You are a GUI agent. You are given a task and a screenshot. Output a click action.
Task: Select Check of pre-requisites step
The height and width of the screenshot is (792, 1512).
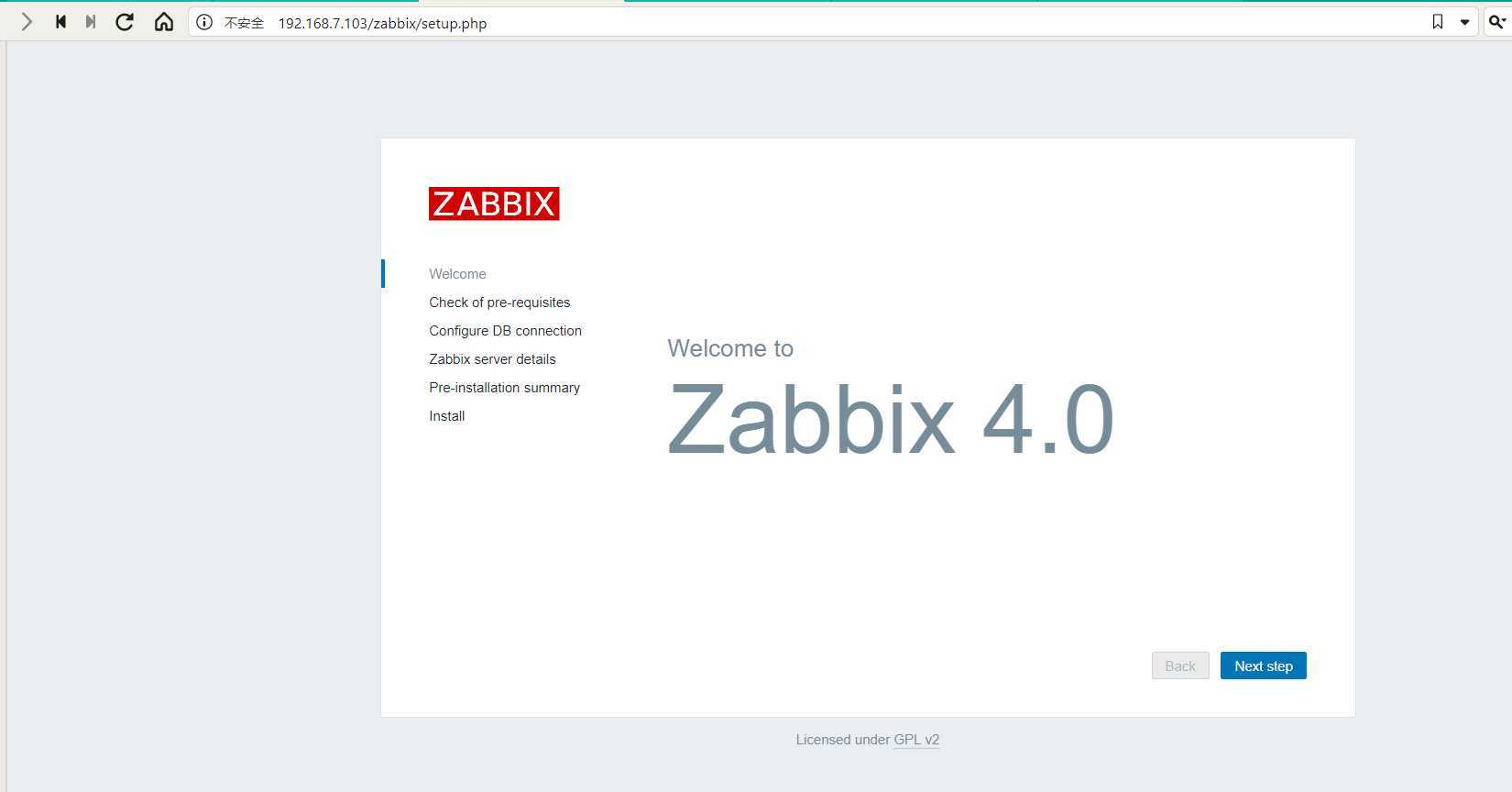[499, 302]
